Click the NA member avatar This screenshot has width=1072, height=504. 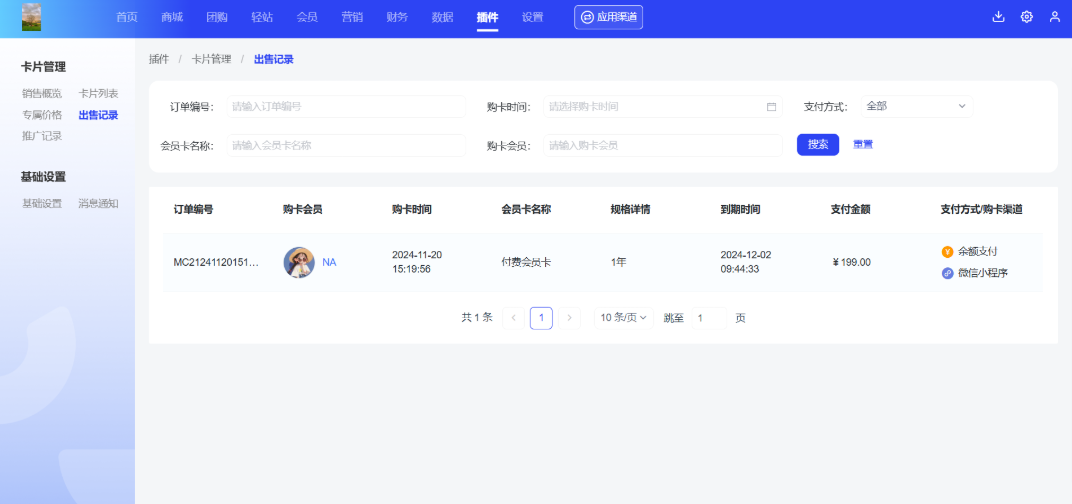299,262
